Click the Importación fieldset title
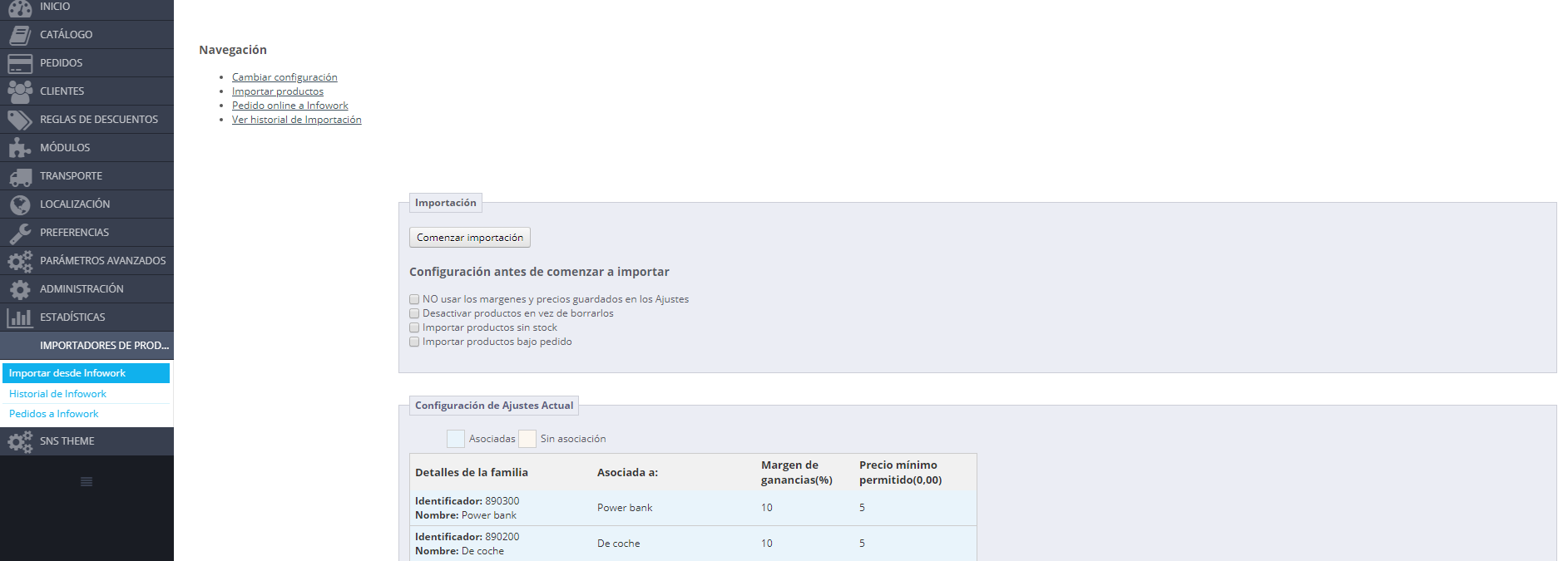 [446, 203]
